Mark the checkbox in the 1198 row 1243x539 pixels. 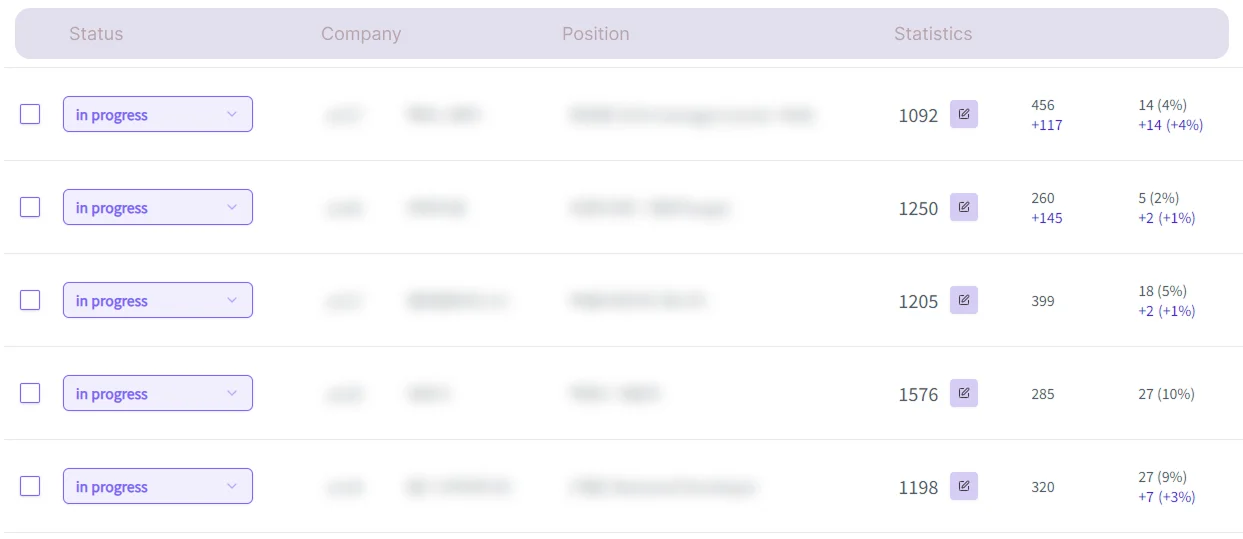(30, 486)
